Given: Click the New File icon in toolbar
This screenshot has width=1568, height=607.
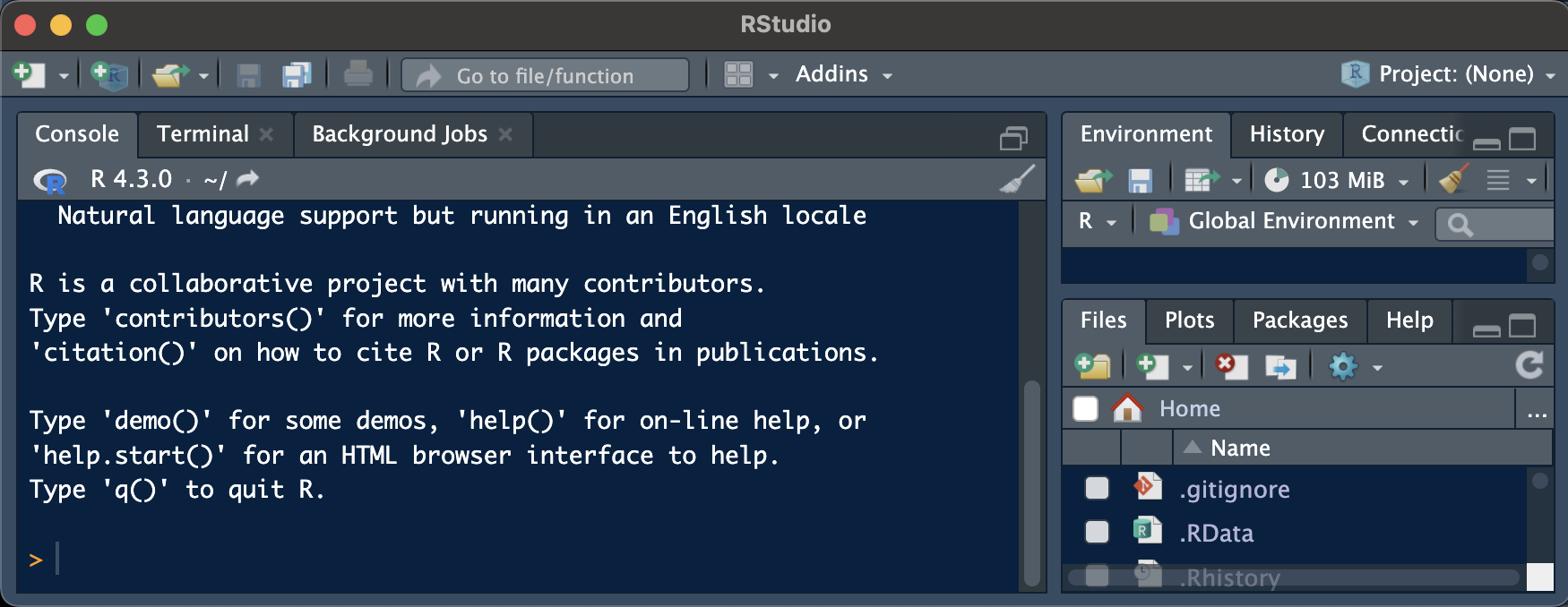Looking at the screenshot, I should (x=29, y=74).
